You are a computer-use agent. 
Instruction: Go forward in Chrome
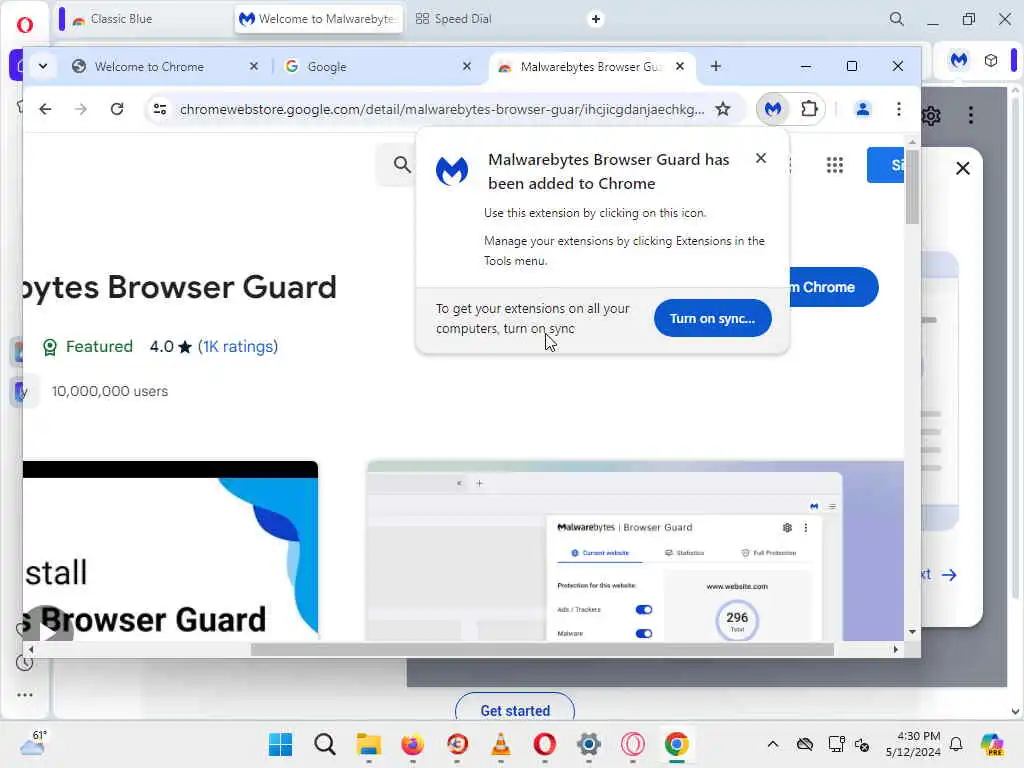pyautogui.click(x=81, y=109)
